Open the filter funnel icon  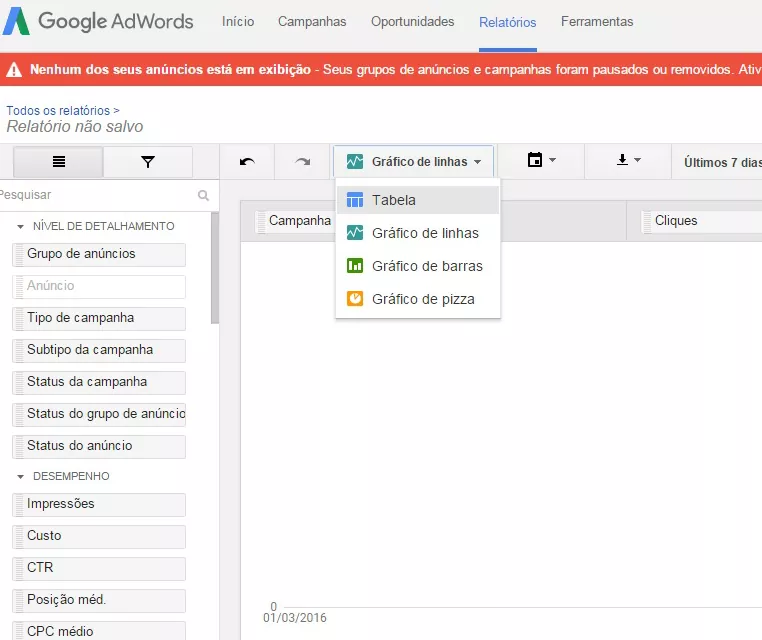pyautogui.click(x=148, y=162)
